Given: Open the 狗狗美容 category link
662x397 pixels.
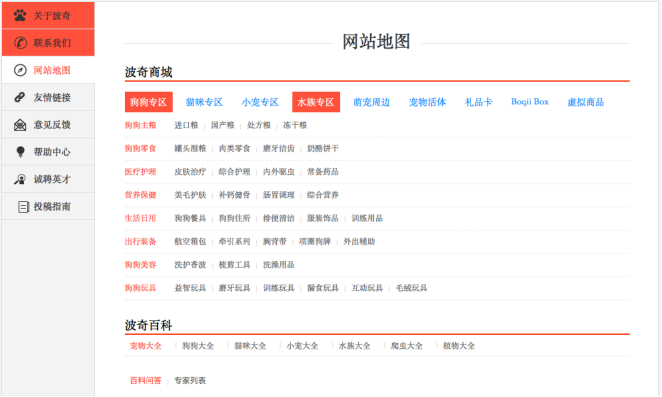Looking at the screenshot, I should [x=141, y=264].
